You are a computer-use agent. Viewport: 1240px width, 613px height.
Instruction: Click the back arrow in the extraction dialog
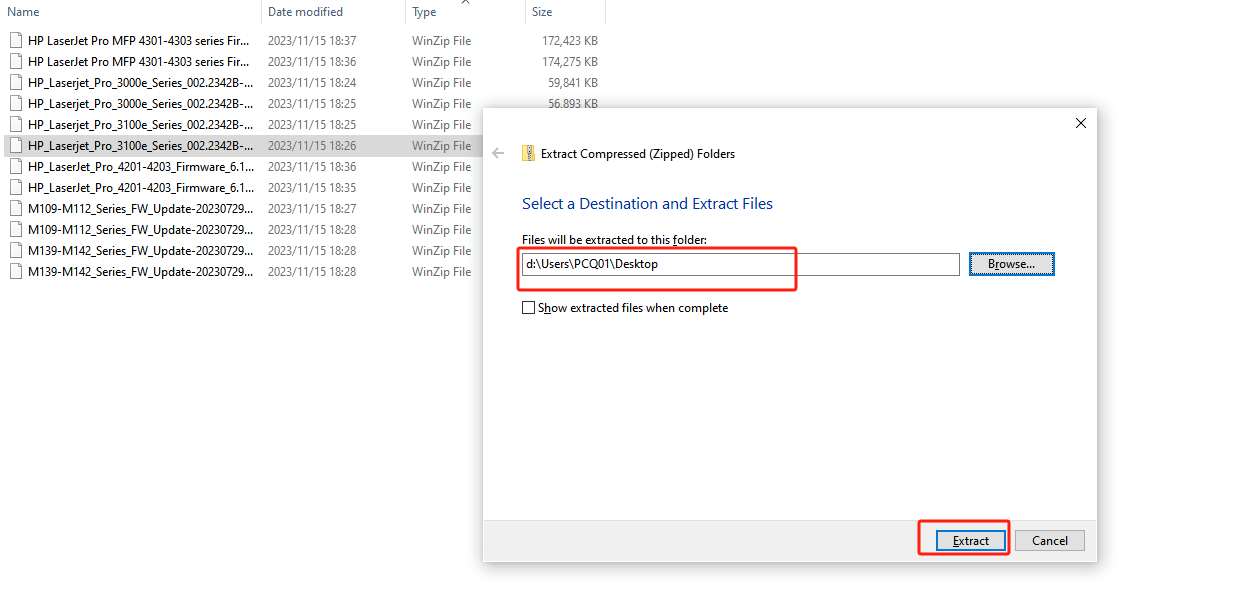click(498, 153)
